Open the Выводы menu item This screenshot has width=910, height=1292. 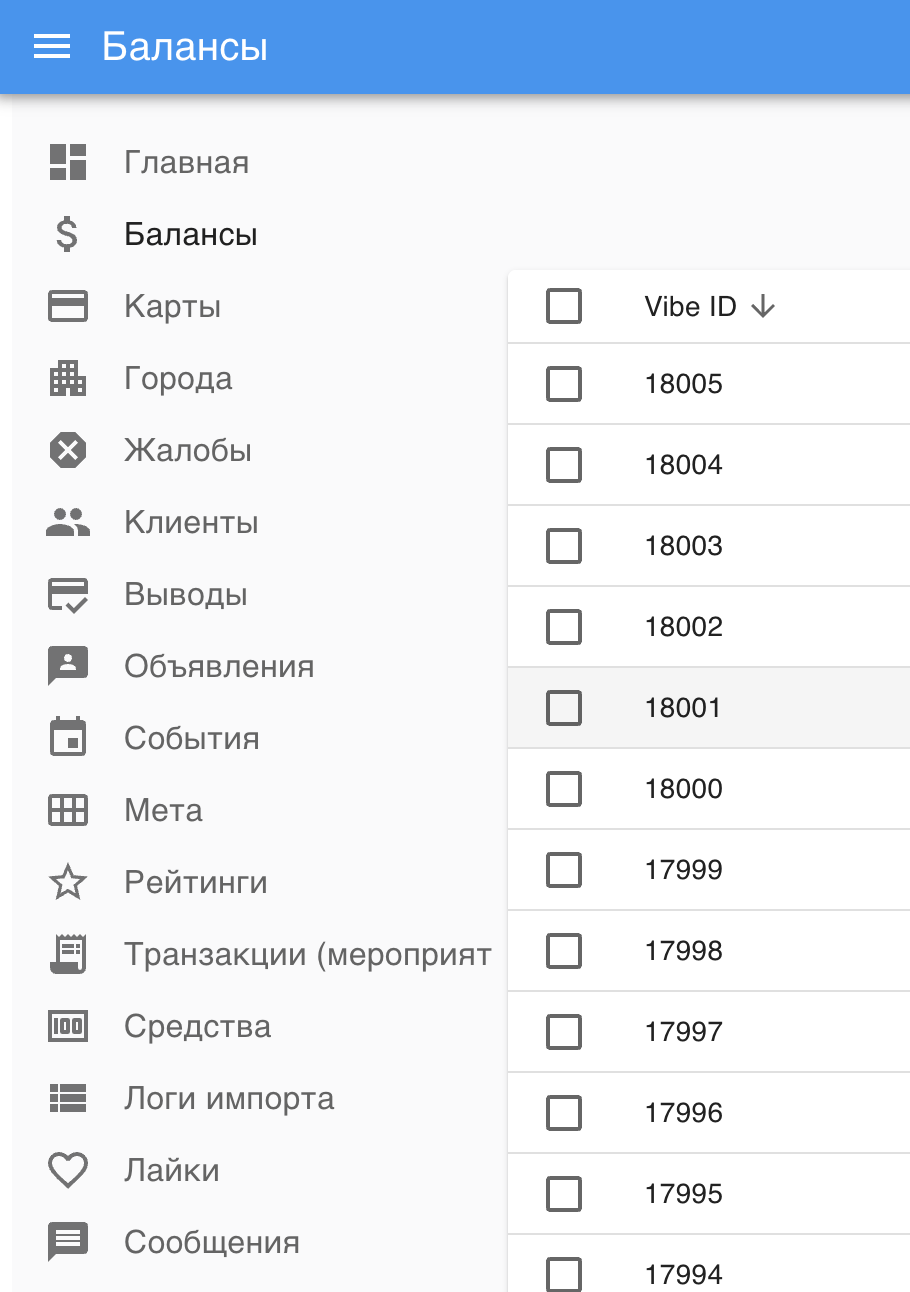(186, 595)
